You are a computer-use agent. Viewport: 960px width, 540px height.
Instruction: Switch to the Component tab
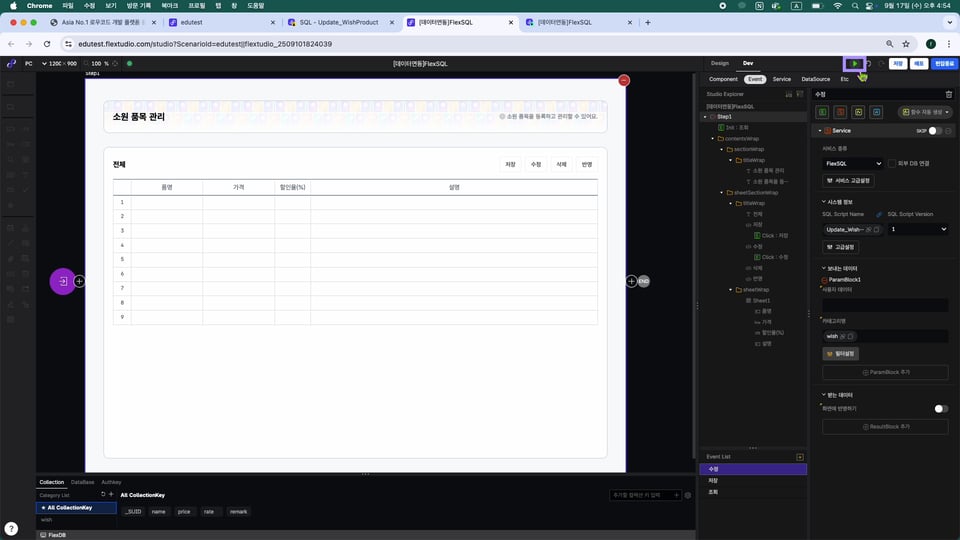pyautogui.click(x=723, y=79)
